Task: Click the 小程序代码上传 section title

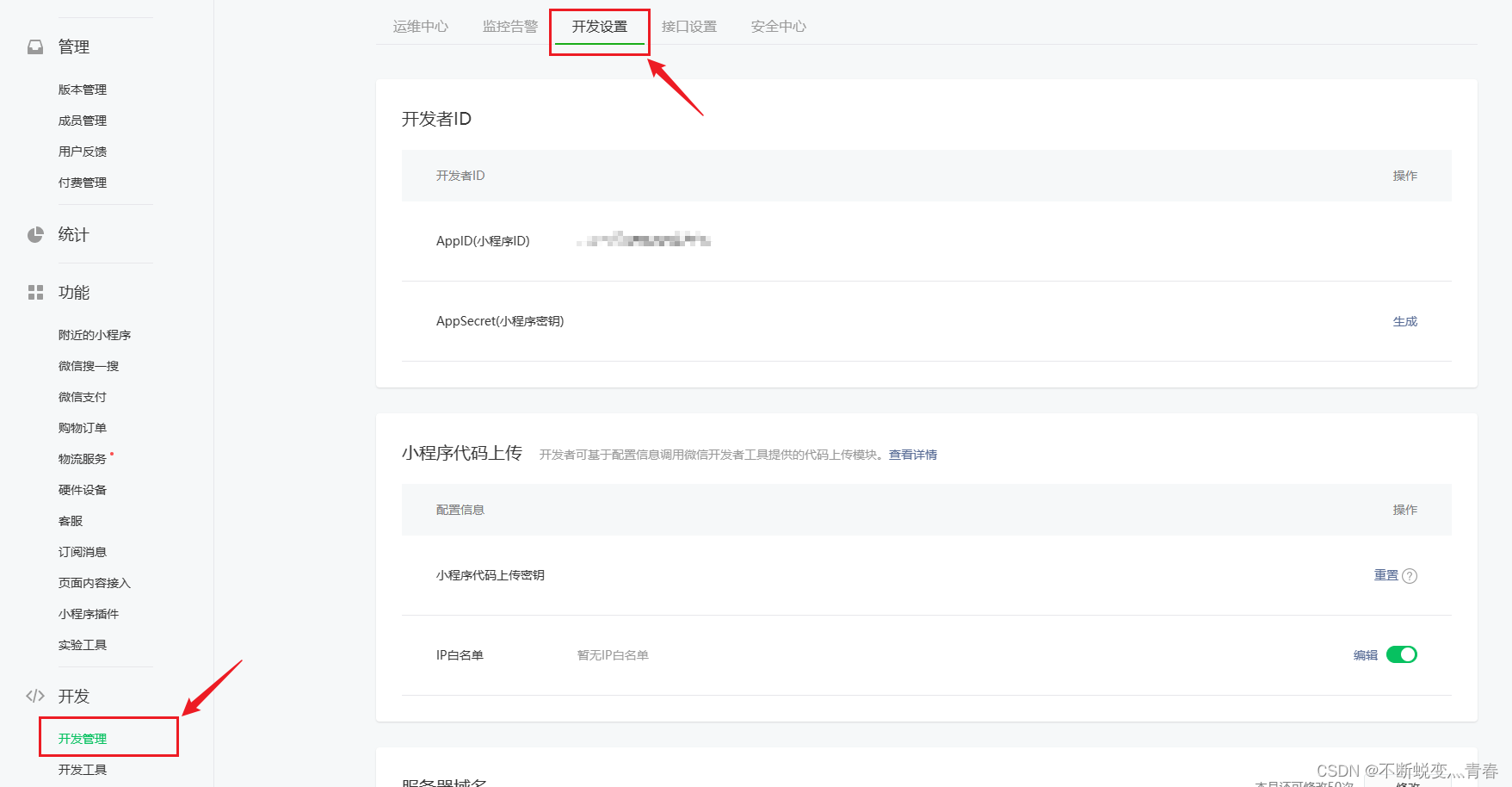Action: tap(462, 453)
